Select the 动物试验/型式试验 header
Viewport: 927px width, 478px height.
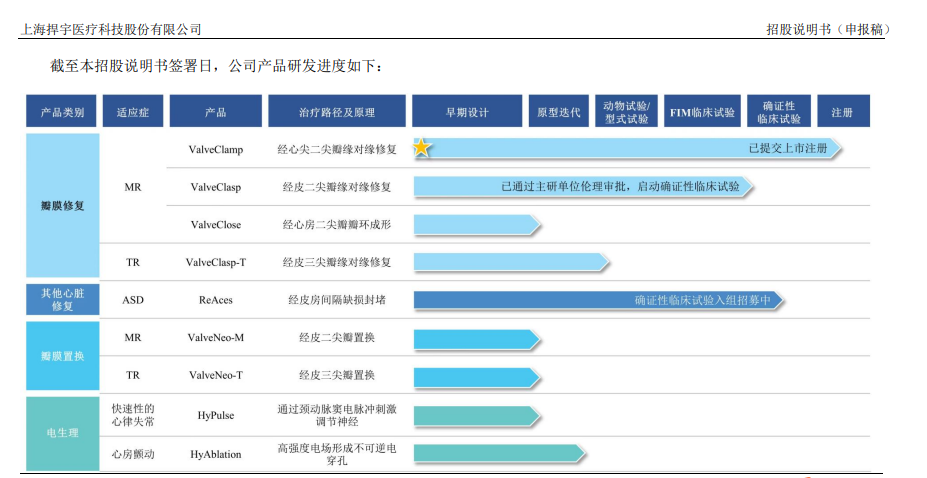626,111
